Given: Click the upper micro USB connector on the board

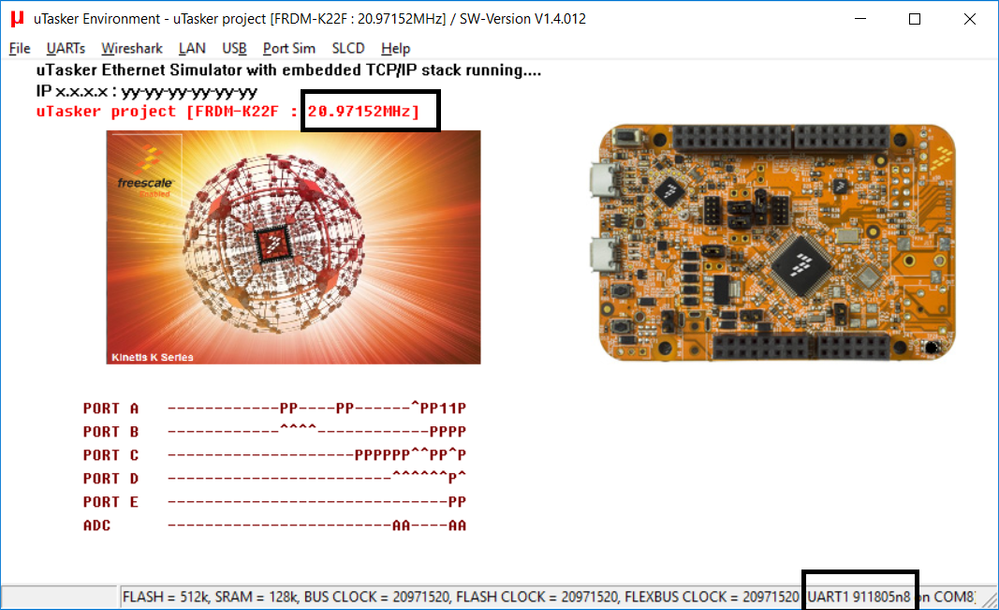Looking at the screenshot, I should click(x=603, y=179).
